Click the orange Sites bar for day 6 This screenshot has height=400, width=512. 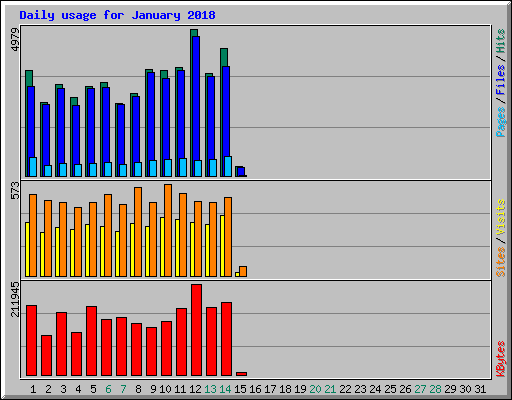[108, 235]
